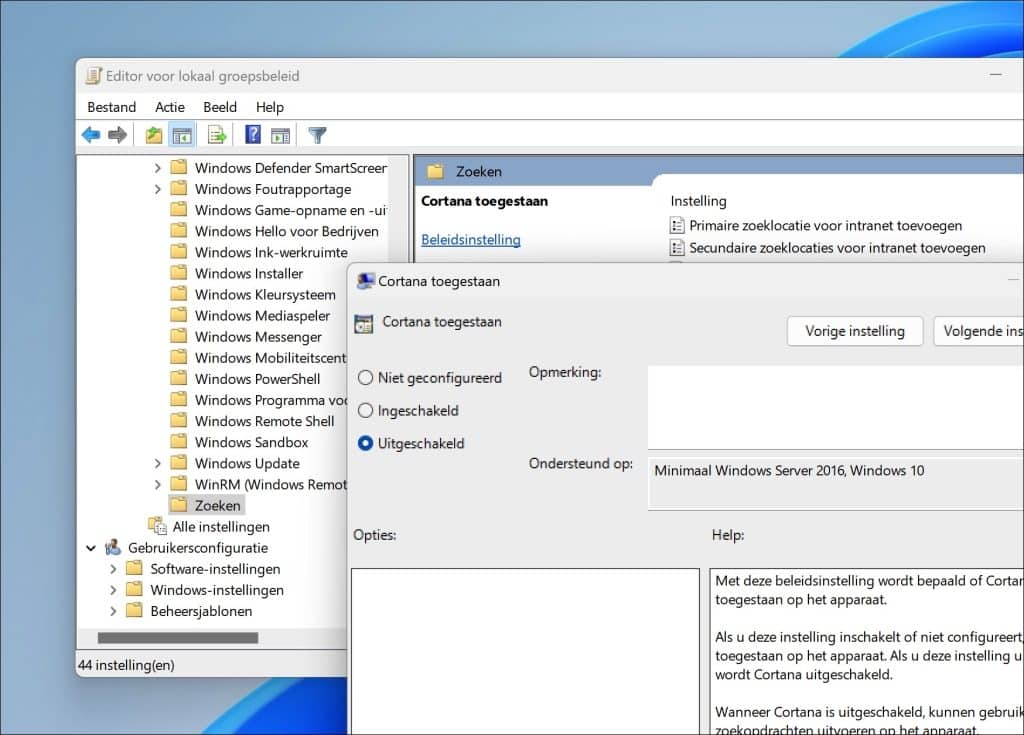Select Windows Remote Shell tree item
Image resolution: width=1024 pixels, height=735 pixels.
point(264,421)
